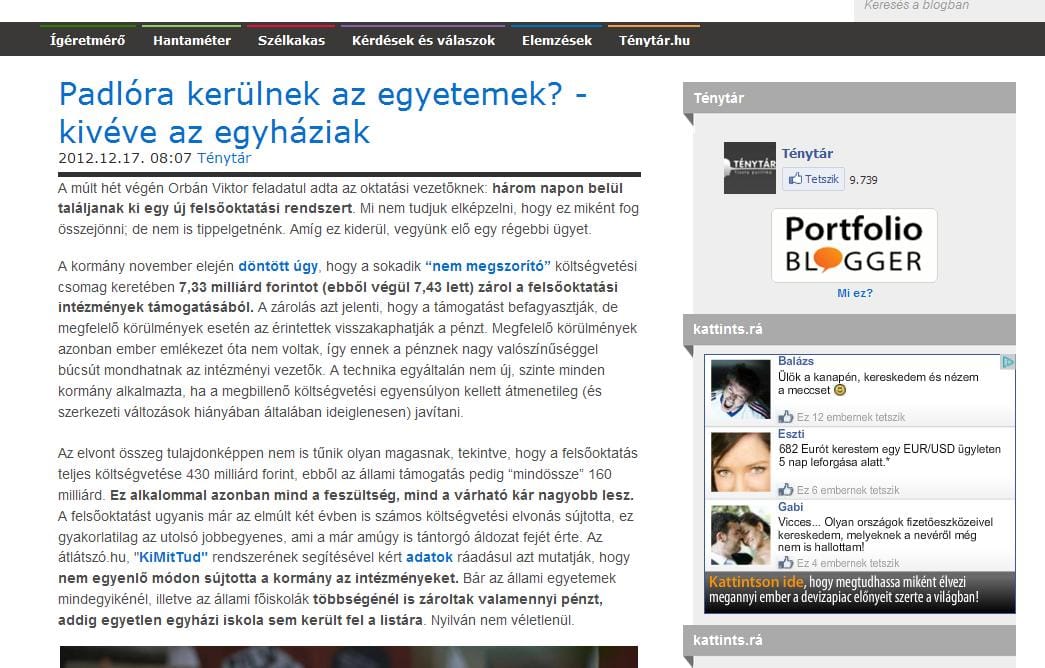Select the Elemzések menu item
1045x668 pixels.
point(556,41)
